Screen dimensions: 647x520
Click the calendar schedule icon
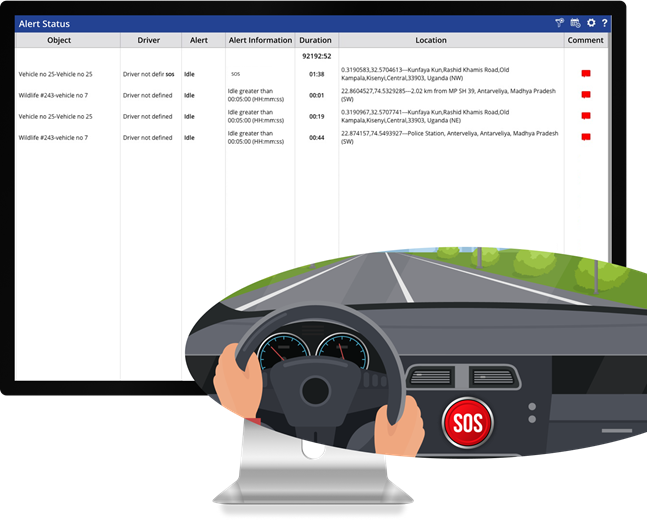pyautogui.click(x=576, y=23)
